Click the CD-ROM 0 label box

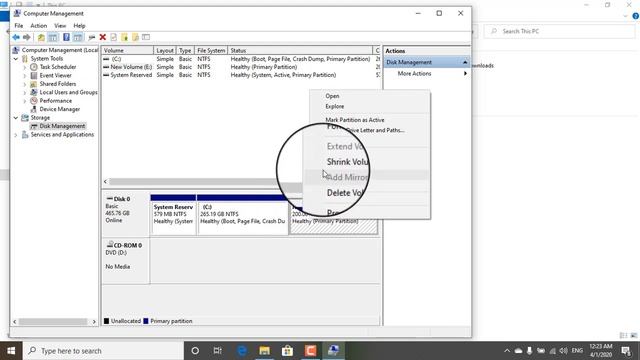pyautogui.click(x=126, y=260)
